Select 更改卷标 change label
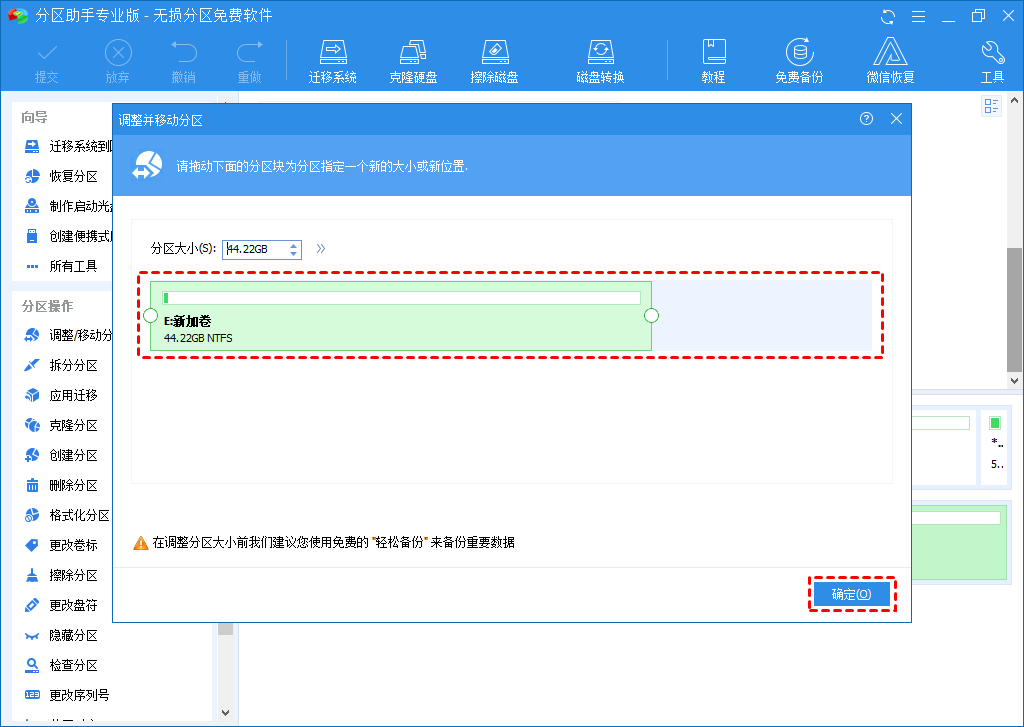 pyautogui.click(x=61, y=545)
